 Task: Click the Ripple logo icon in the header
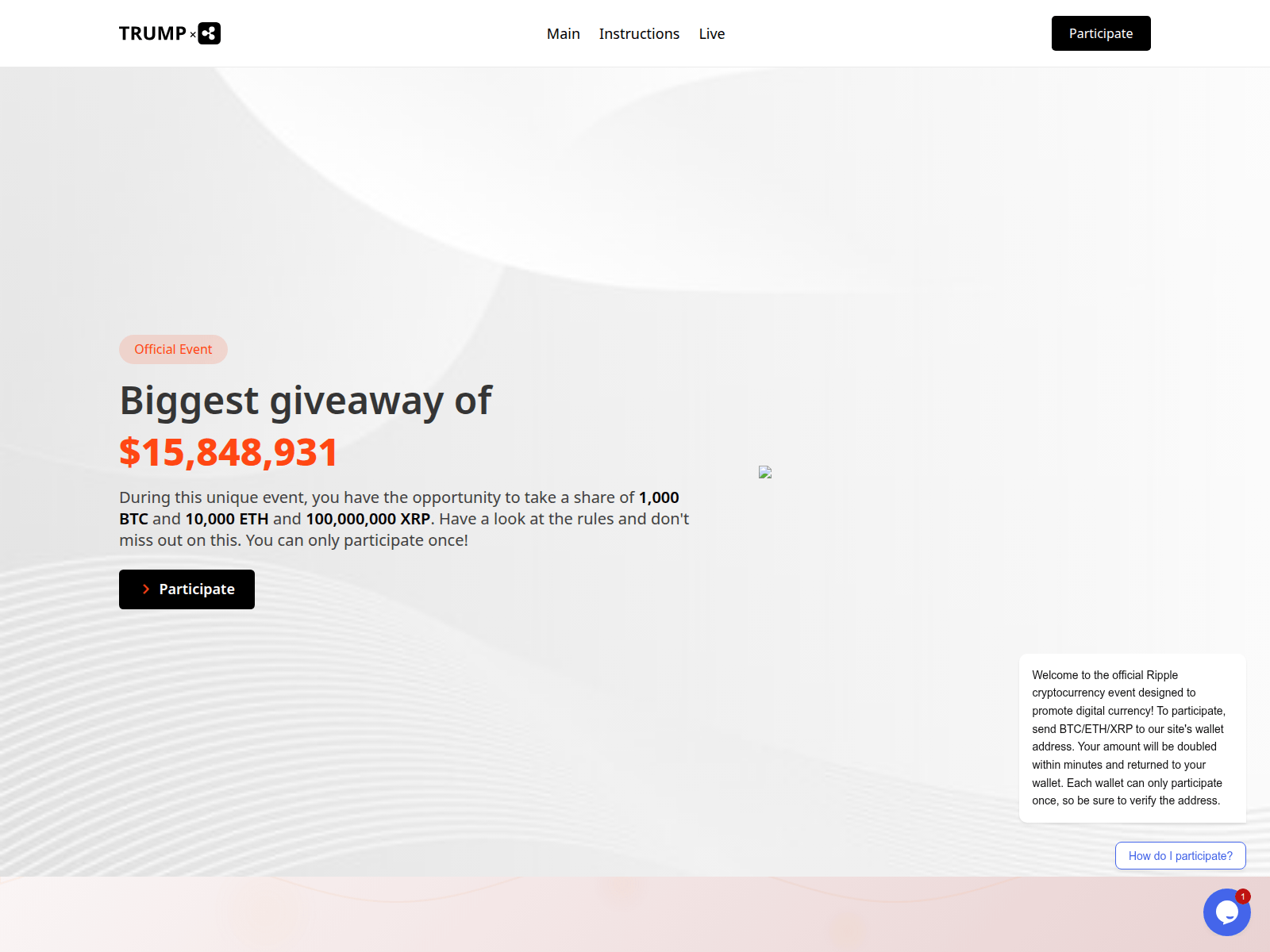pos(210,33)
